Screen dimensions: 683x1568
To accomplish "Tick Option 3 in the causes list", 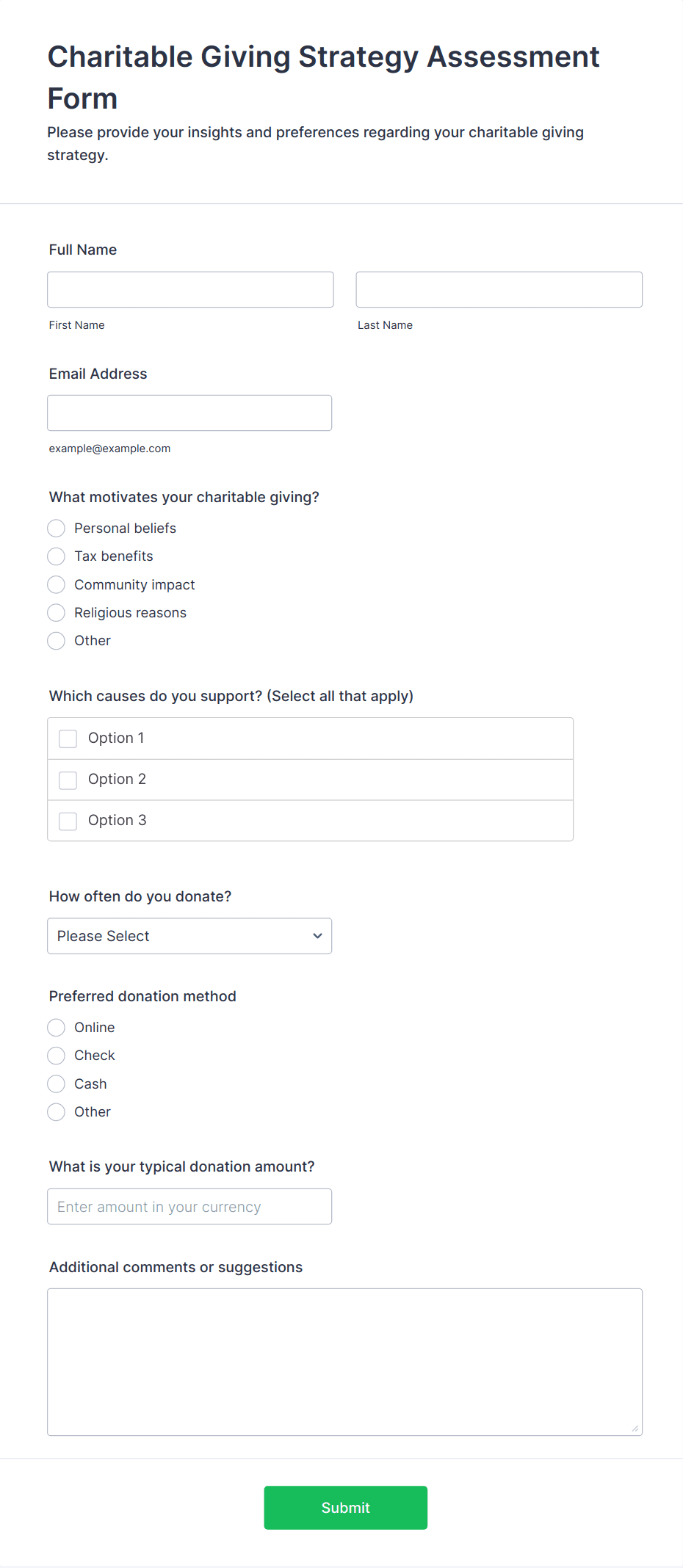I will coord(68,821).
